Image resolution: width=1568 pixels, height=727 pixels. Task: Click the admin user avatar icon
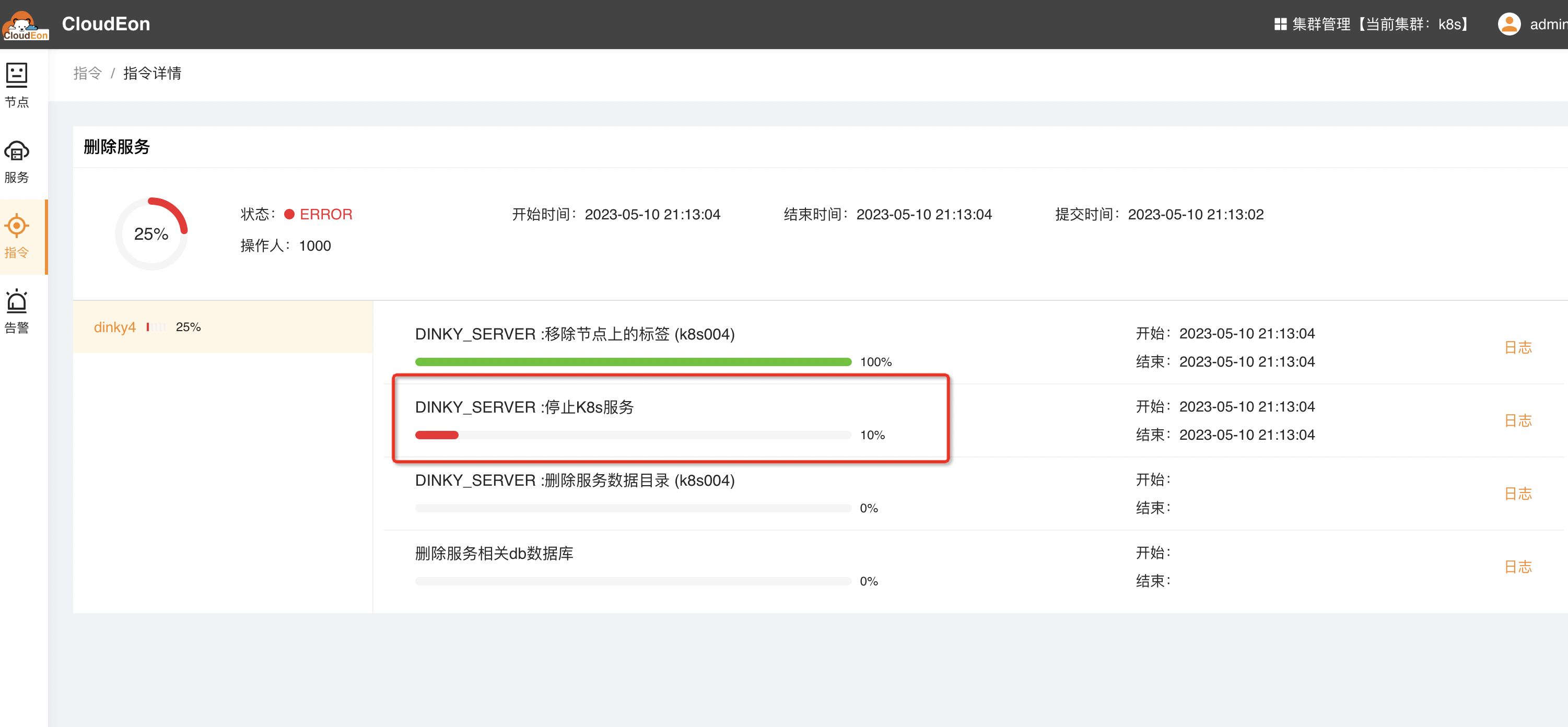click(x=1508, y=25)
